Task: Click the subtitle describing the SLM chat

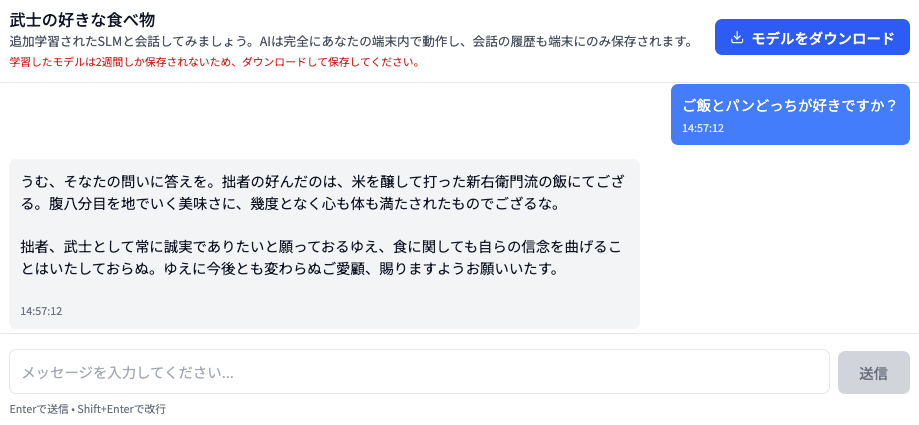Action: point(350,41)
